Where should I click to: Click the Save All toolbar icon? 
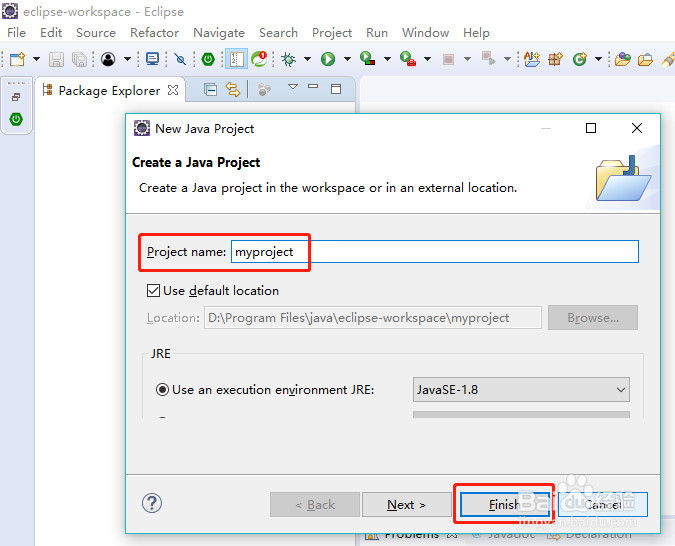click(x=79, y=59)
